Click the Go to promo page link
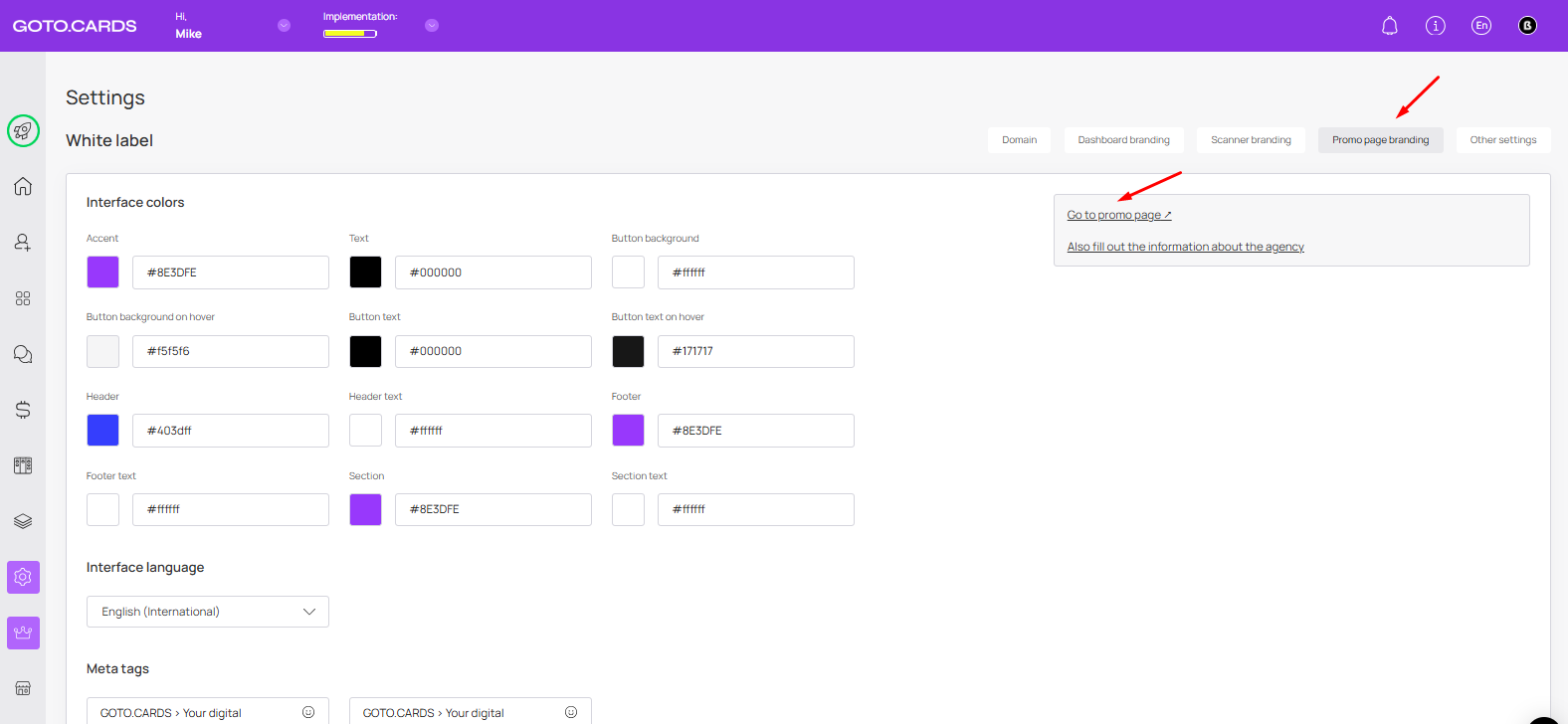 pos(1118,215)
